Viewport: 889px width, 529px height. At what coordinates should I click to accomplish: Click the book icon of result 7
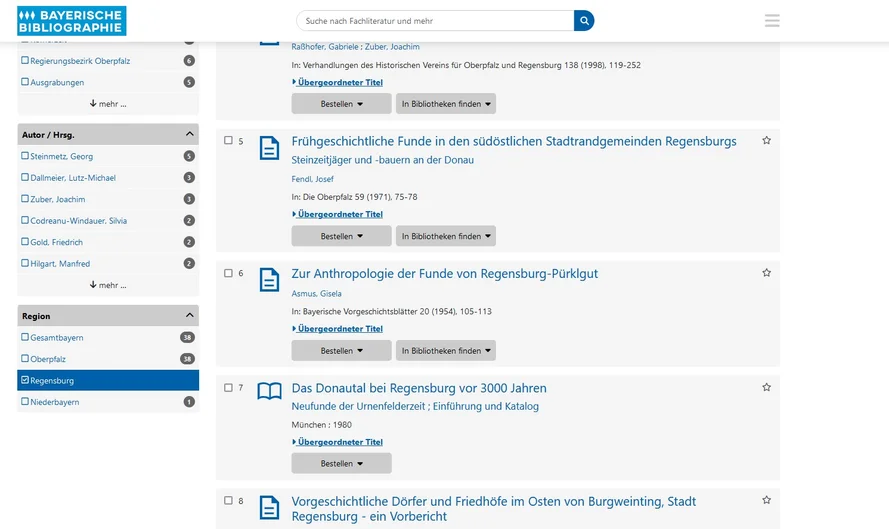click(x=269, y=391)
